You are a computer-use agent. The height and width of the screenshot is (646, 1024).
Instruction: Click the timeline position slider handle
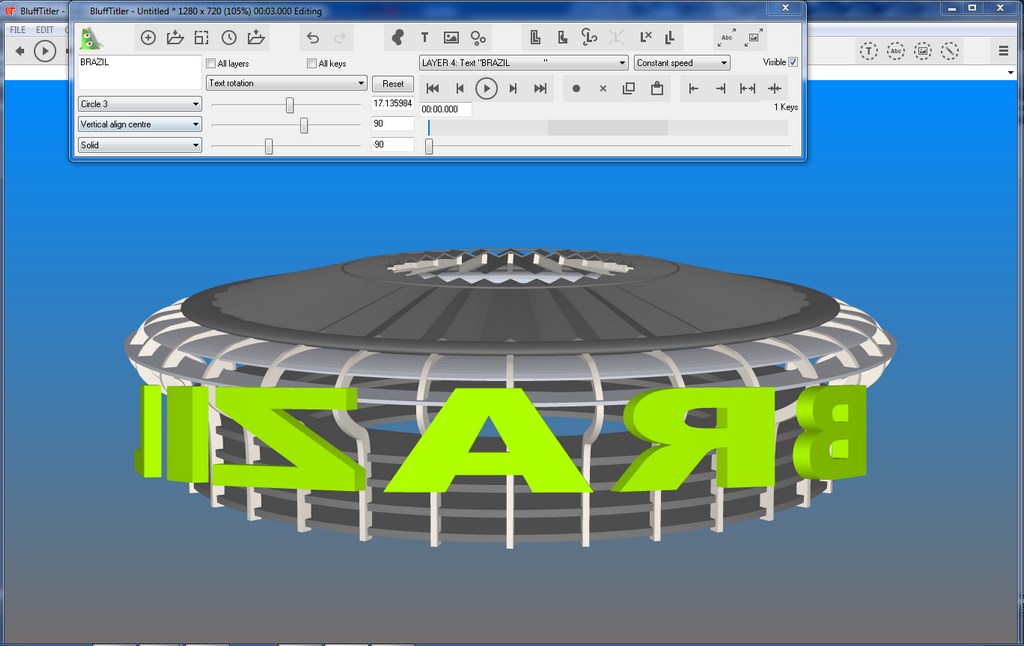[x=429, y=146]
